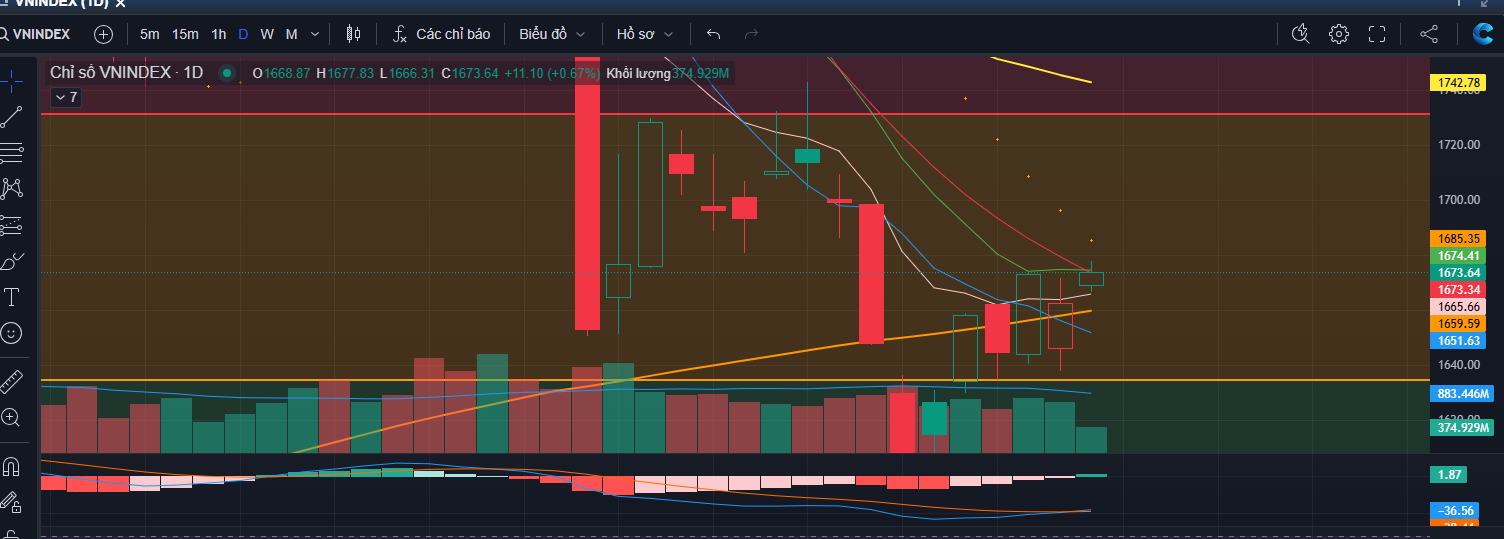Select the brush drawing tool

pos(12,262)
